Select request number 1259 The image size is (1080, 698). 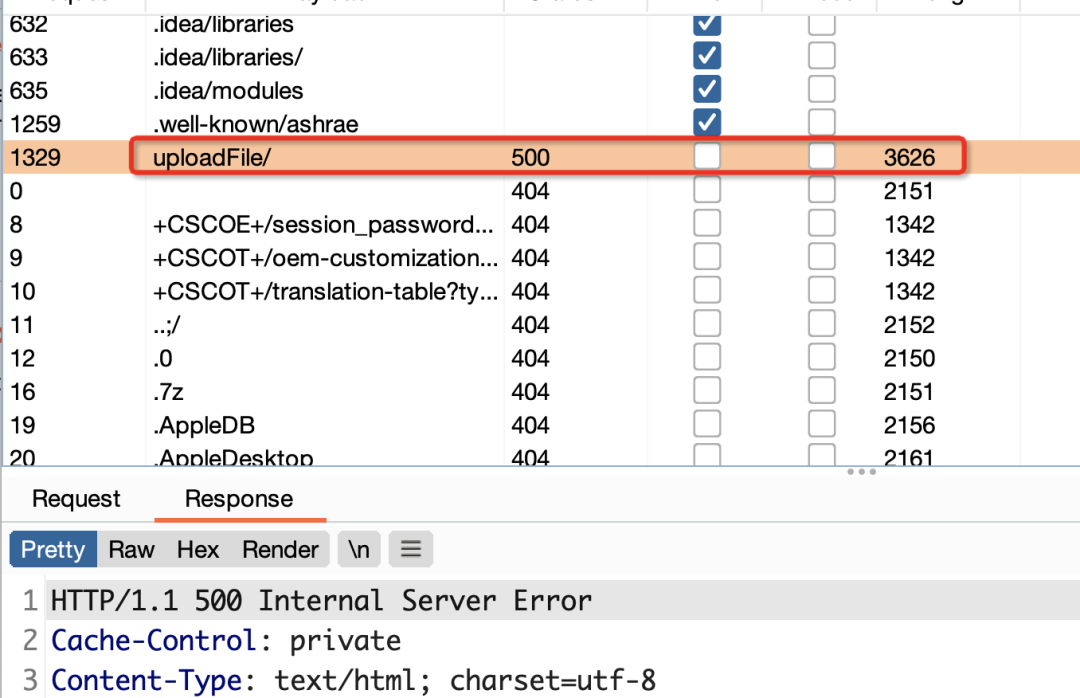click(35, 124)
